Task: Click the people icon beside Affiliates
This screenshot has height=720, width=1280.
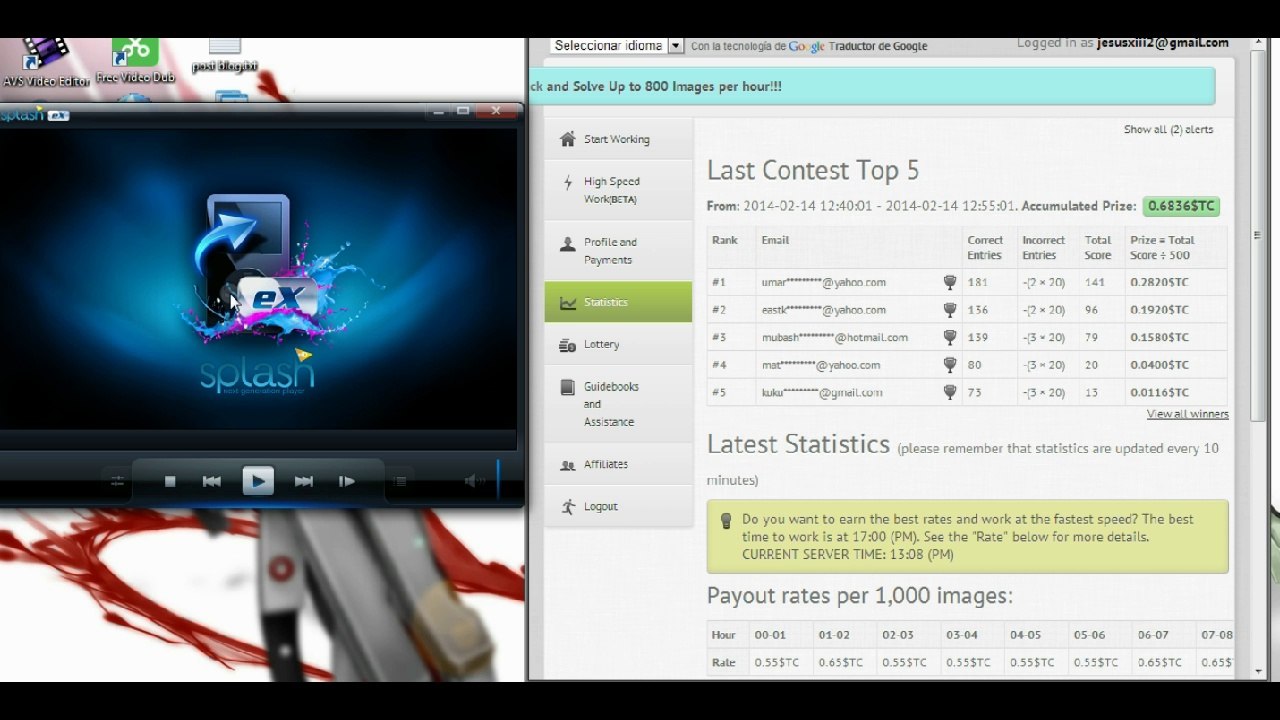Action: (x=568, y=465)
